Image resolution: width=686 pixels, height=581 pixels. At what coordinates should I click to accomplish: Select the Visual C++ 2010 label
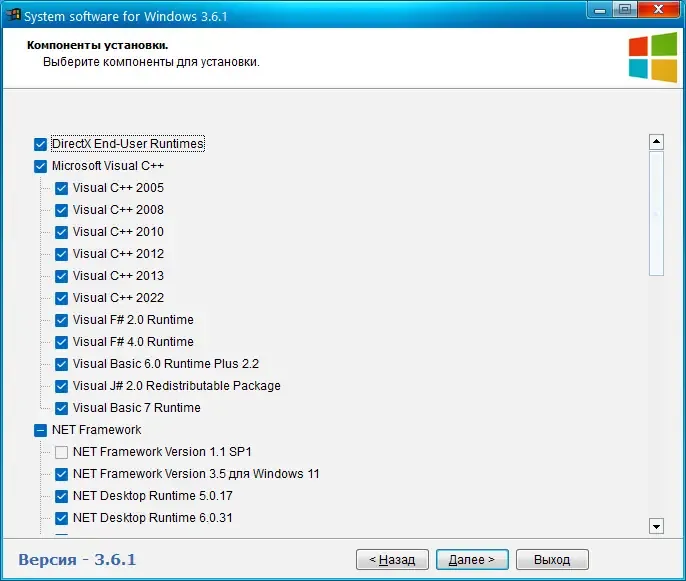coord(118,232)
